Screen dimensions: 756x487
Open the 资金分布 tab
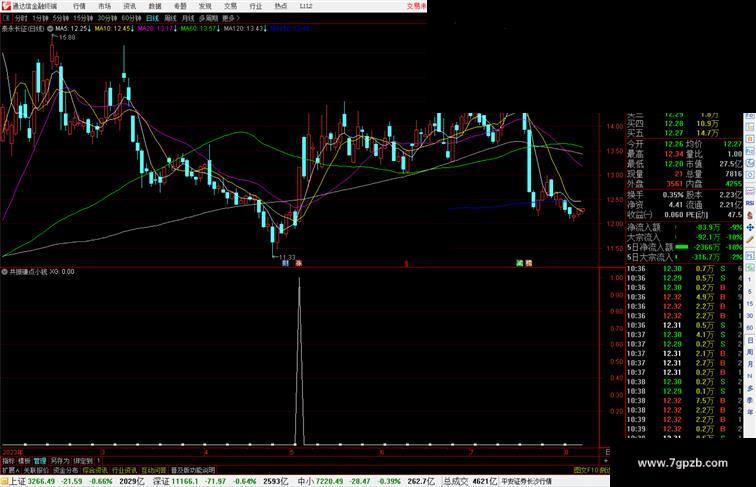coord(66,470)
